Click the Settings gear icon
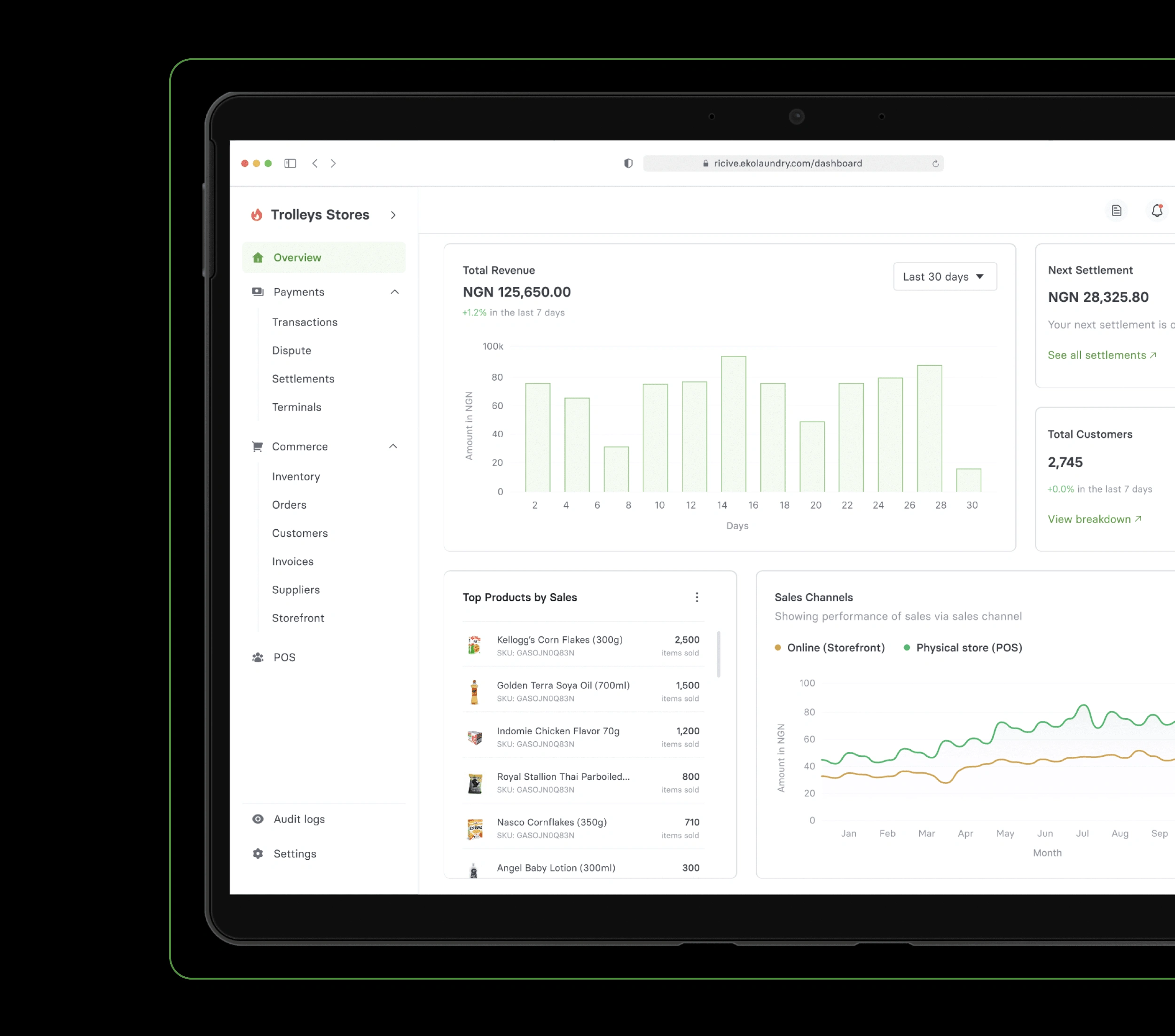This screenshot has height=1036, width=1175. 259,854
